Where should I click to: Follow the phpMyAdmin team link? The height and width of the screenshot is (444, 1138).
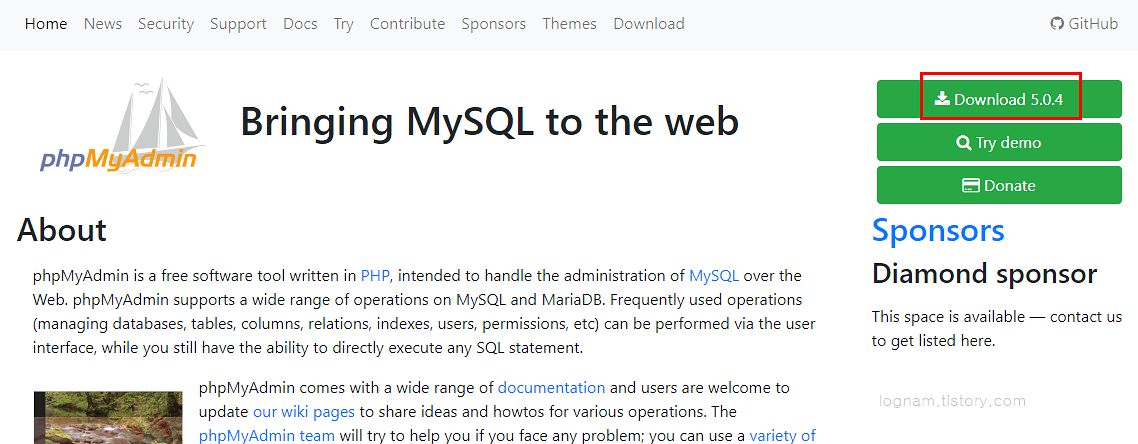coord(266,436)
